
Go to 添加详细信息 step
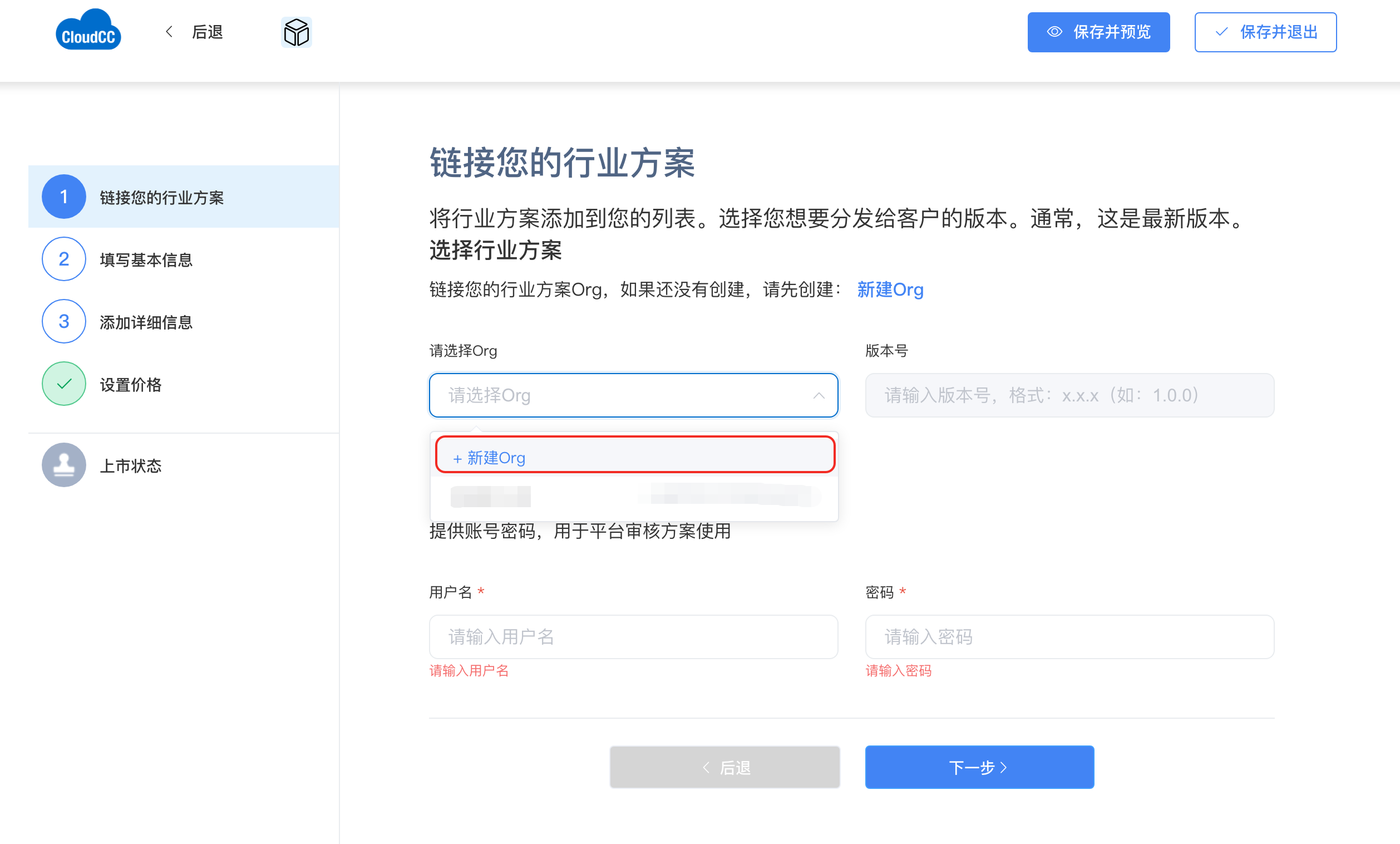click(146, 322)
